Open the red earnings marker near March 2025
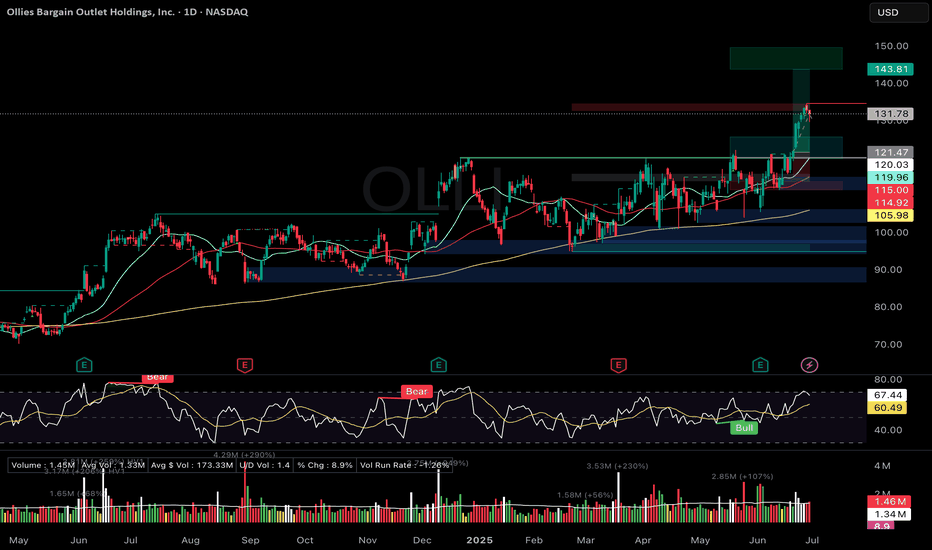 [618, 365]
